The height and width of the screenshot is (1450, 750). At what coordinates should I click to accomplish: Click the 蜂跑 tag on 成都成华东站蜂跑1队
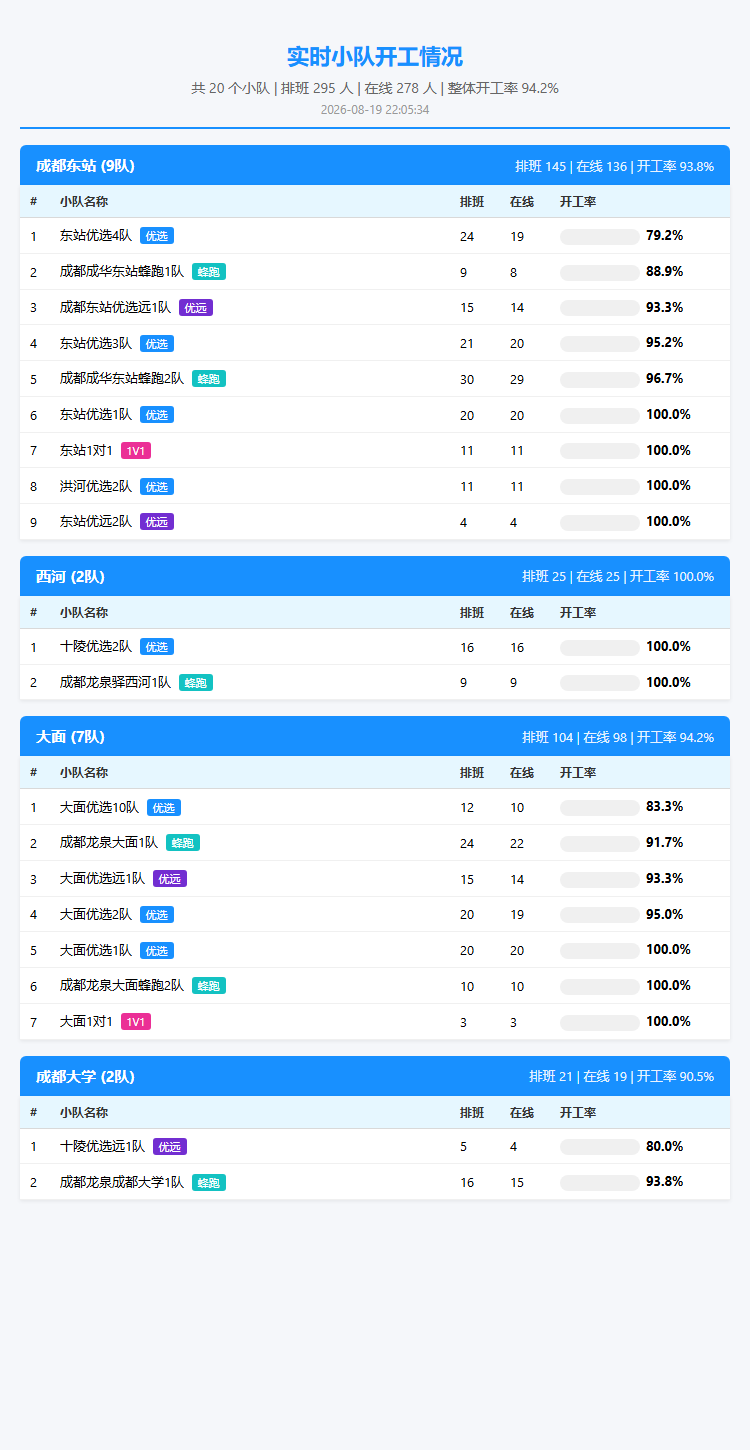point(209,272)
